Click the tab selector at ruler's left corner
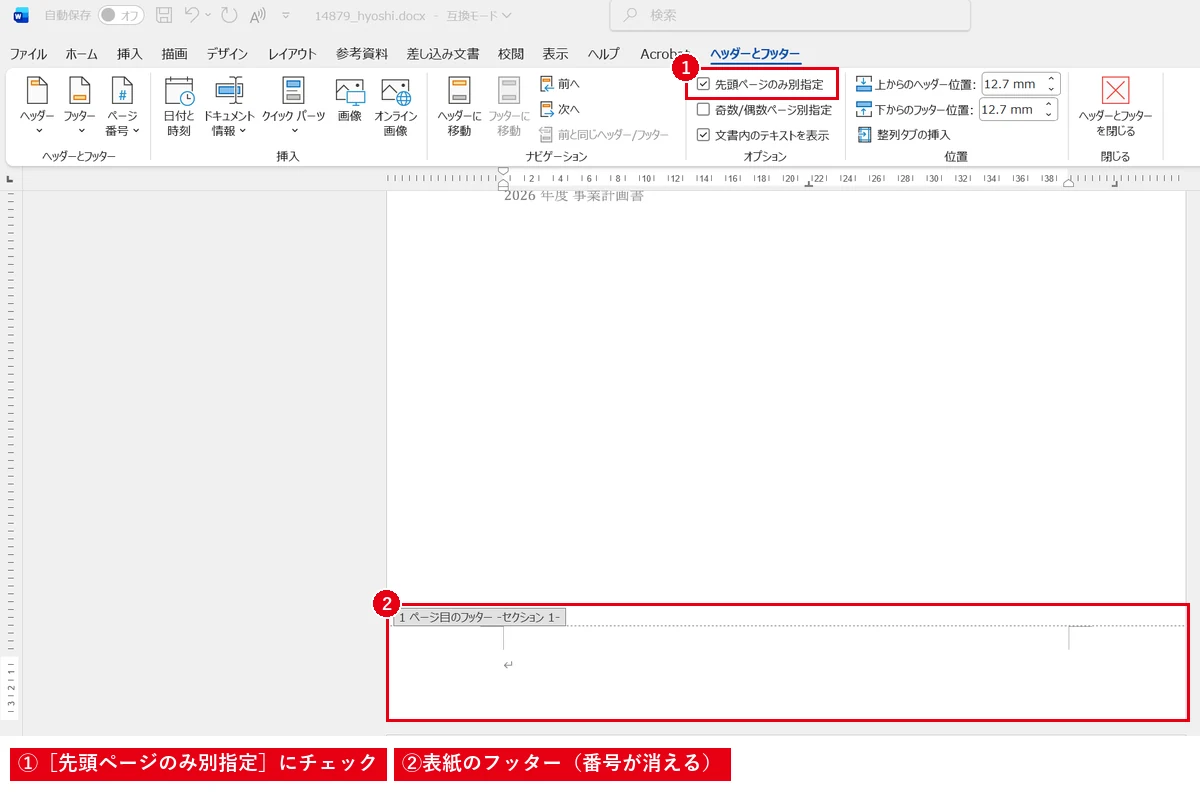This screenshot has width=1200, height=792. (x=10, y=179)
